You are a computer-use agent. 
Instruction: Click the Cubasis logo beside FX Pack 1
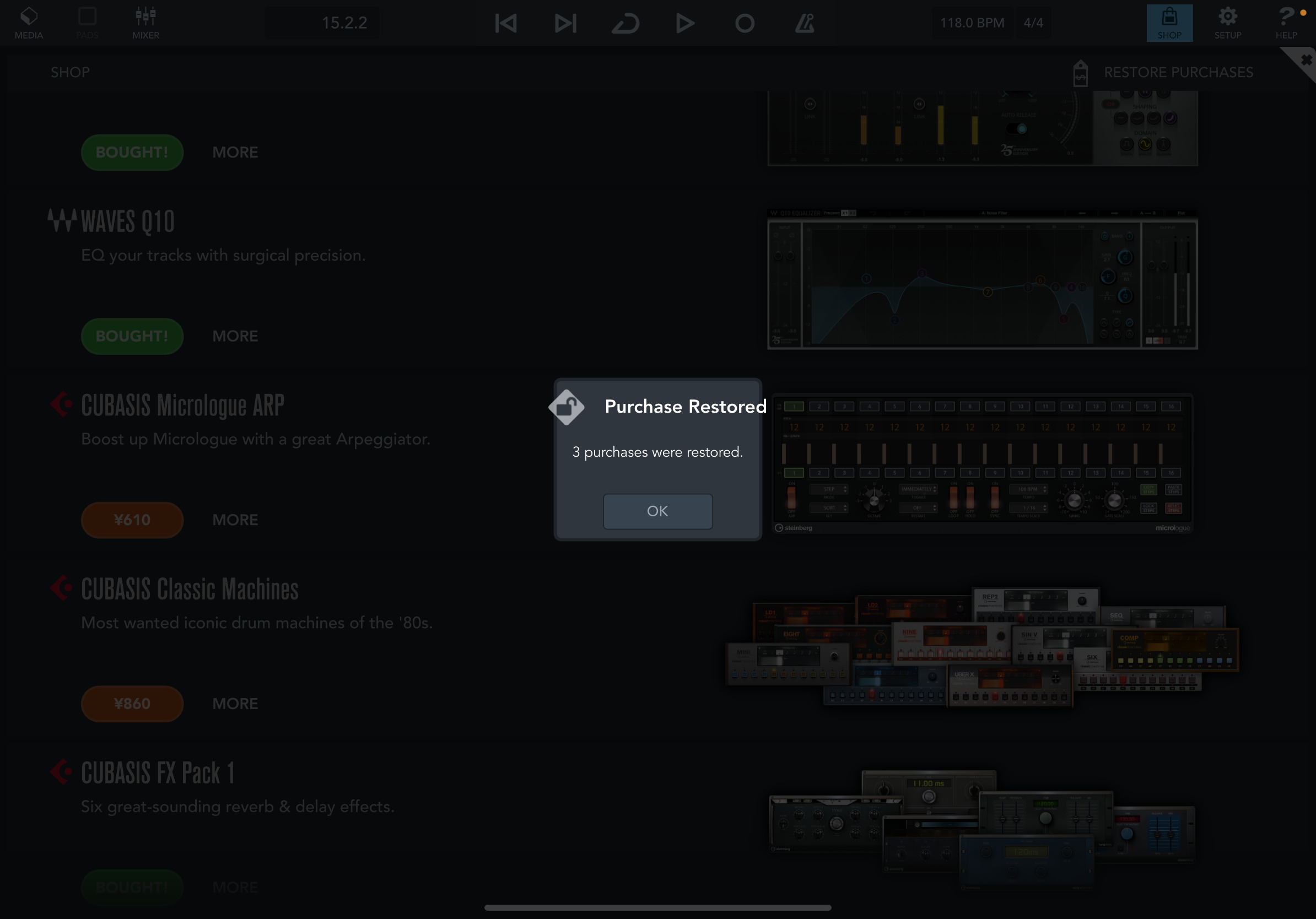click(x=61, y=772)
